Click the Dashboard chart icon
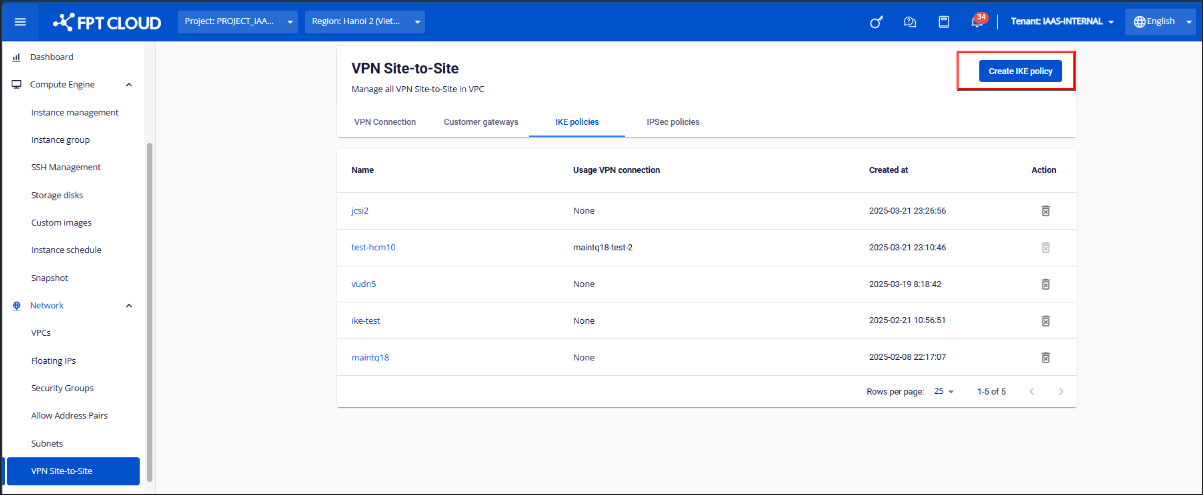The height and width of the screenshot is (495, 1203). tap(17, 57)
